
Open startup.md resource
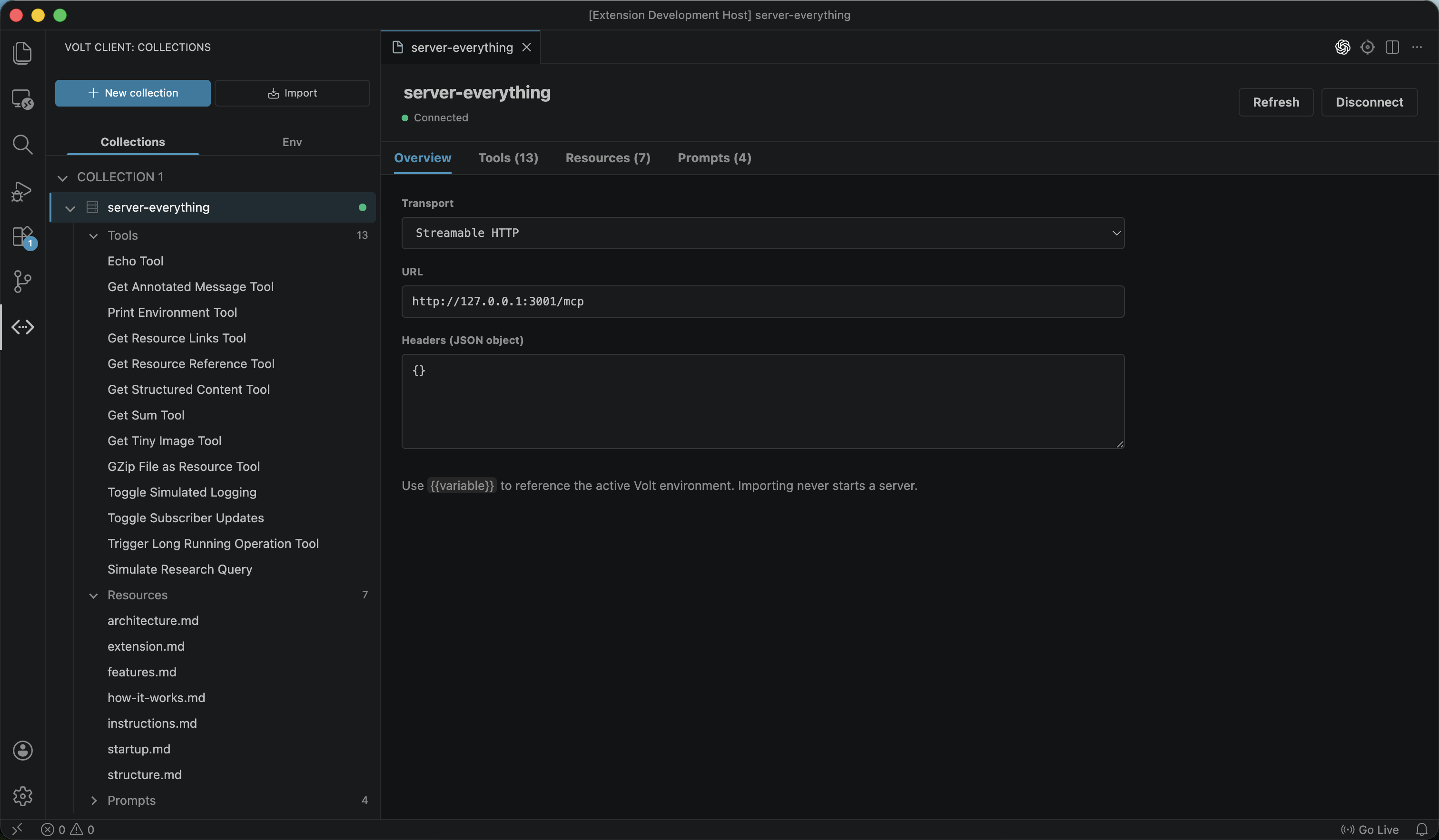point(139,749)
